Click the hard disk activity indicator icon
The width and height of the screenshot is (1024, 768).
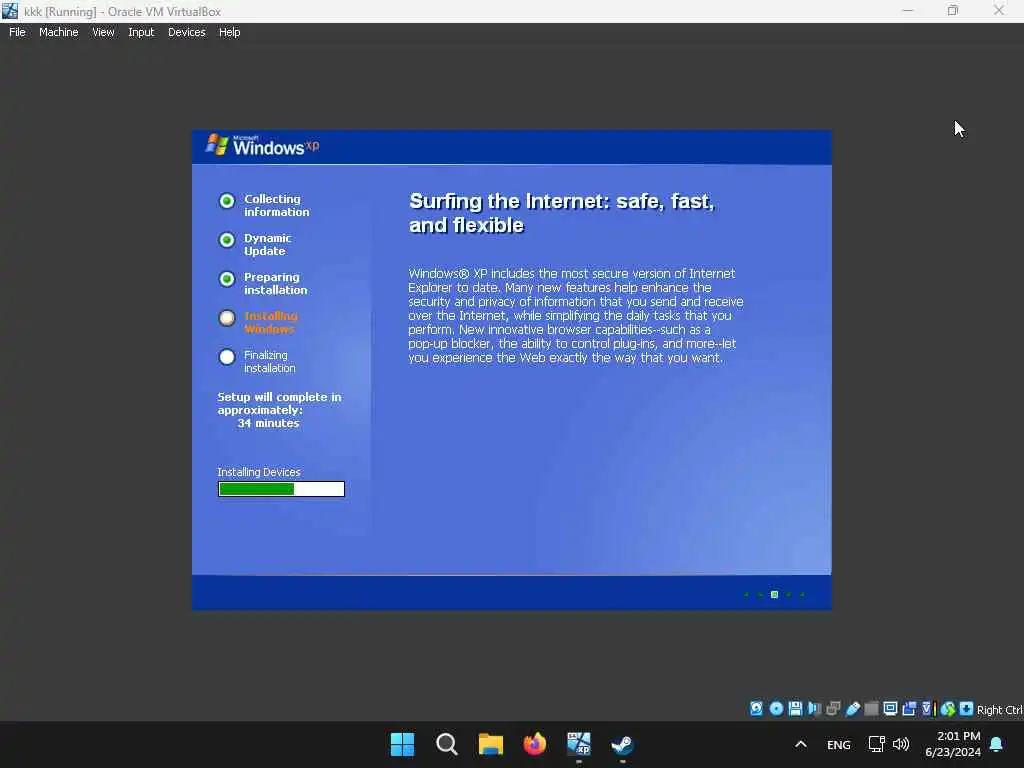pos(756,709)
